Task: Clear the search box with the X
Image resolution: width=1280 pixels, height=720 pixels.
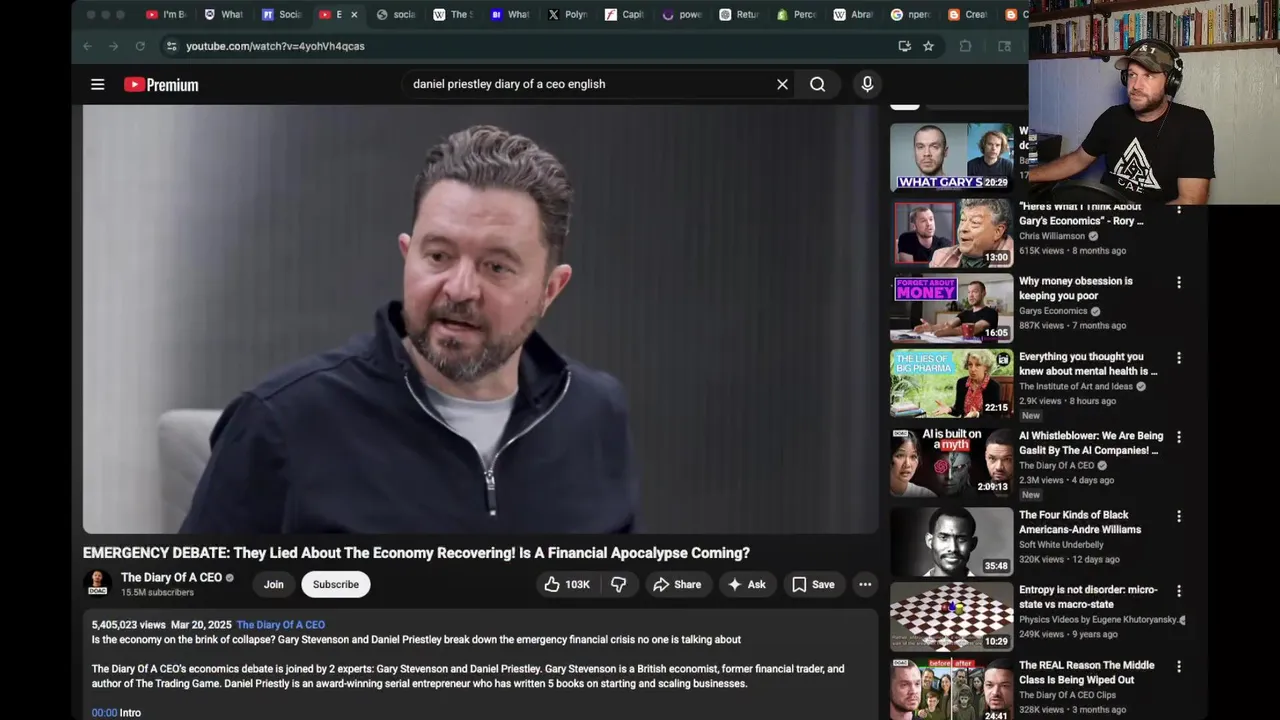Action: point(783,84)
